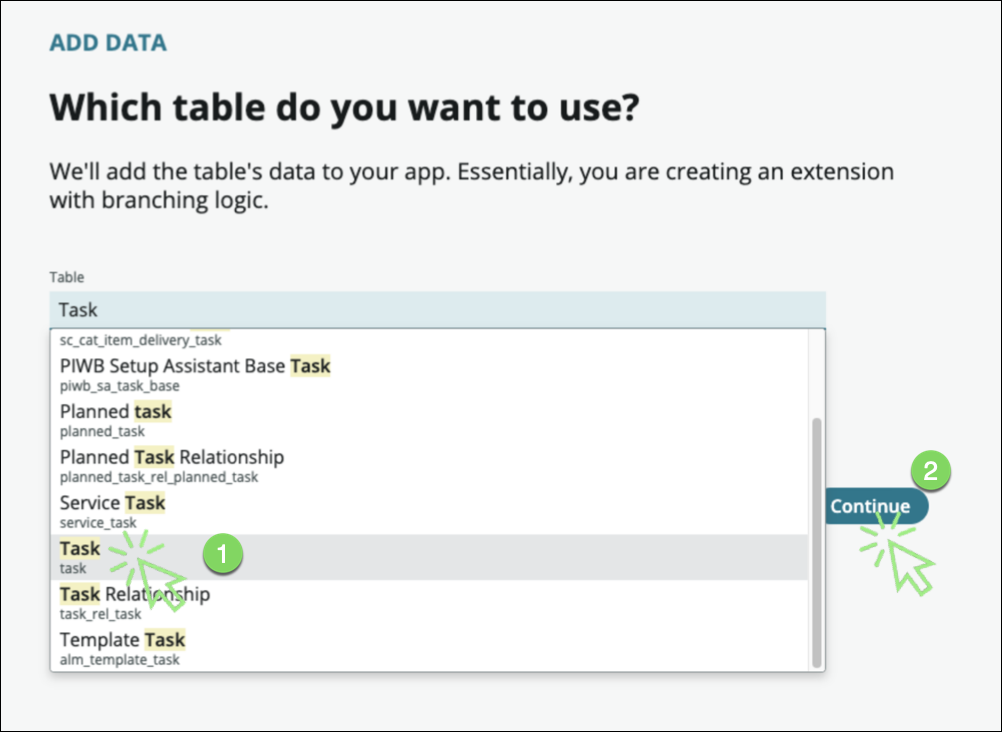Choose Planned task from the table list

click(115, 419)
